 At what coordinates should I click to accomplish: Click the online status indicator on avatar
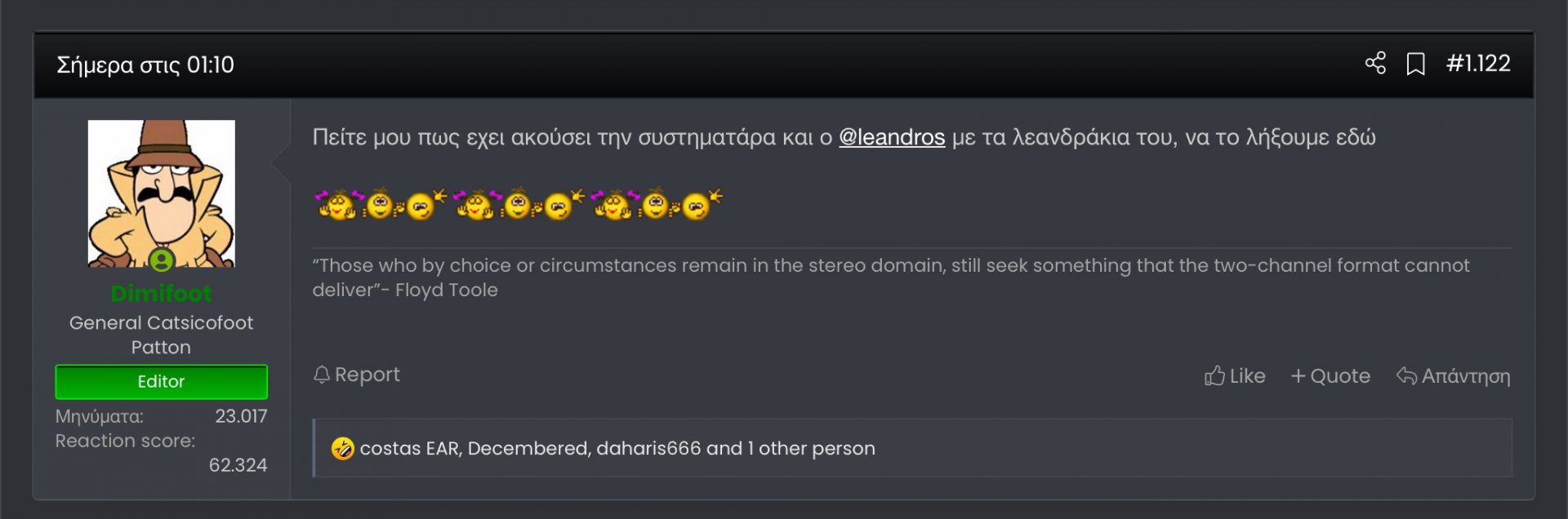[x=162, y=260]
